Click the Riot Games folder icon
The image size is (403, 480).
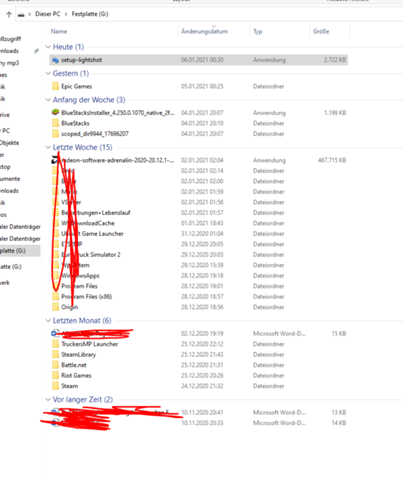(x=55, y=375)
